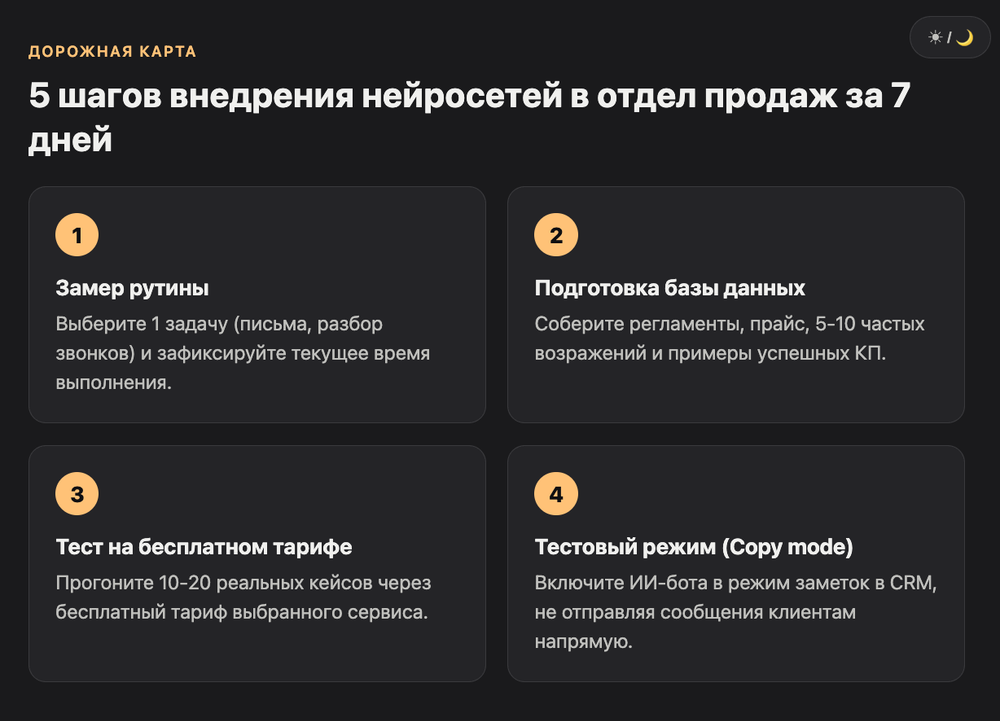Click the description starting 'Выберите 1 задачу'

[x=243, y=353]
